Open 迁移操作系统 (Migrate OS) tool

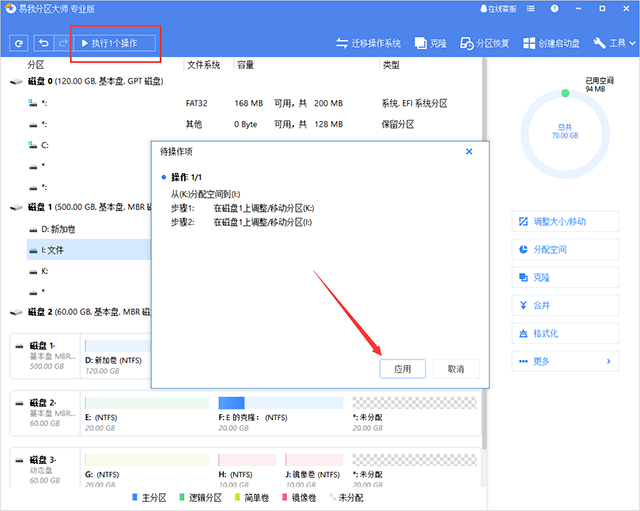point(369,44)
